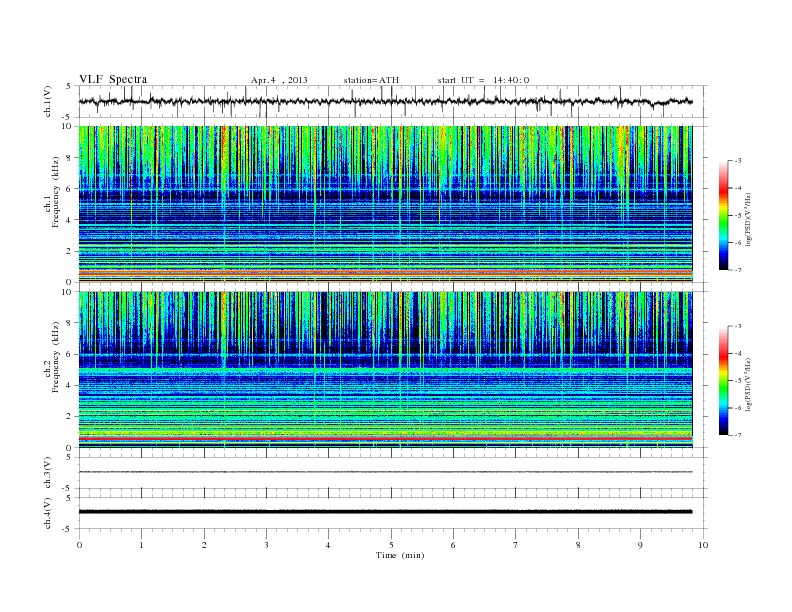Click the ch.4 thick black voltage trace
The image size is (792, 612).
click(385, 512)
